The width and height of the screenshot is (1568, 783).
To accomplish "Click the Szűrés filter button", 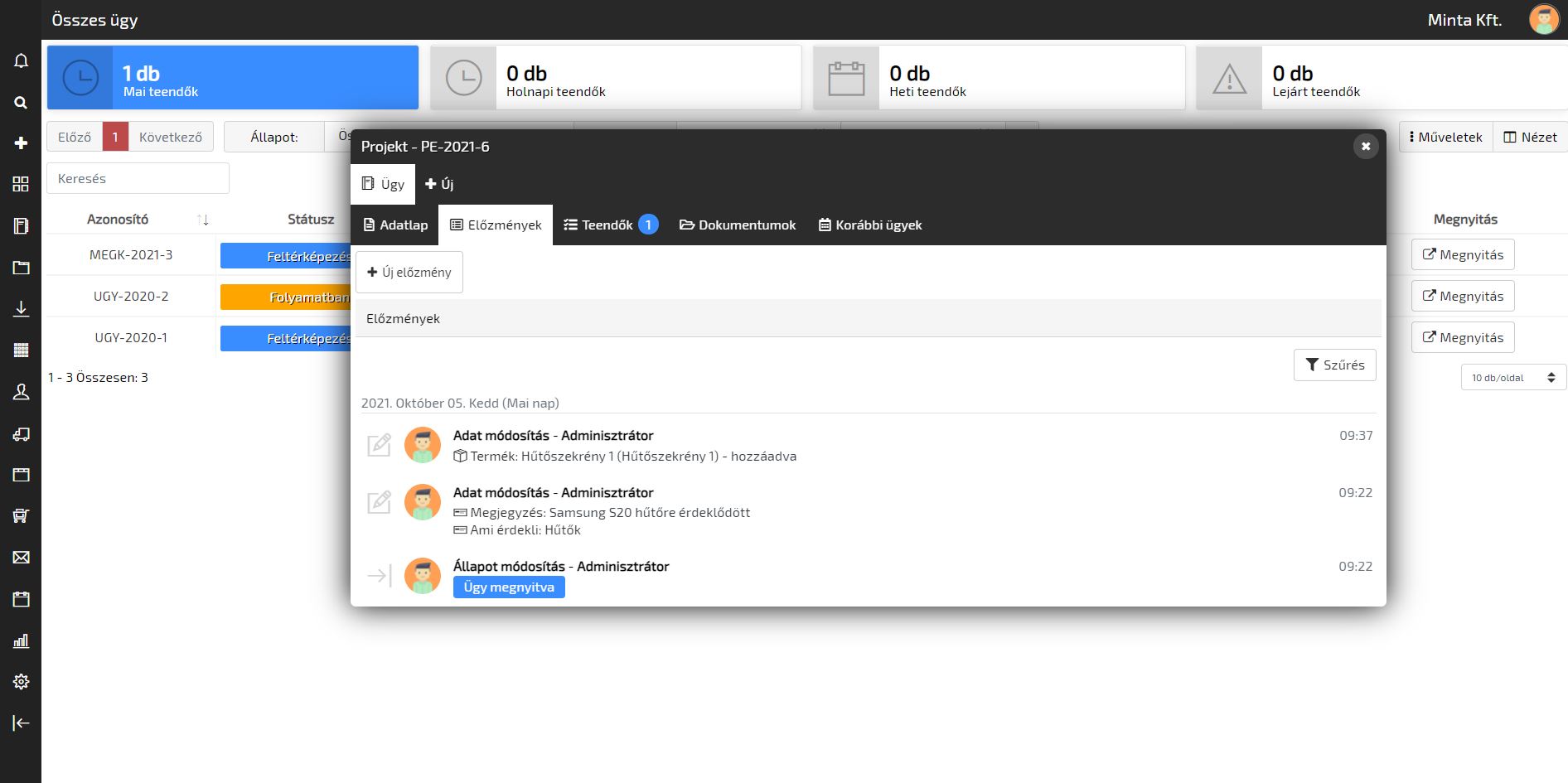I will point(1334,365).
